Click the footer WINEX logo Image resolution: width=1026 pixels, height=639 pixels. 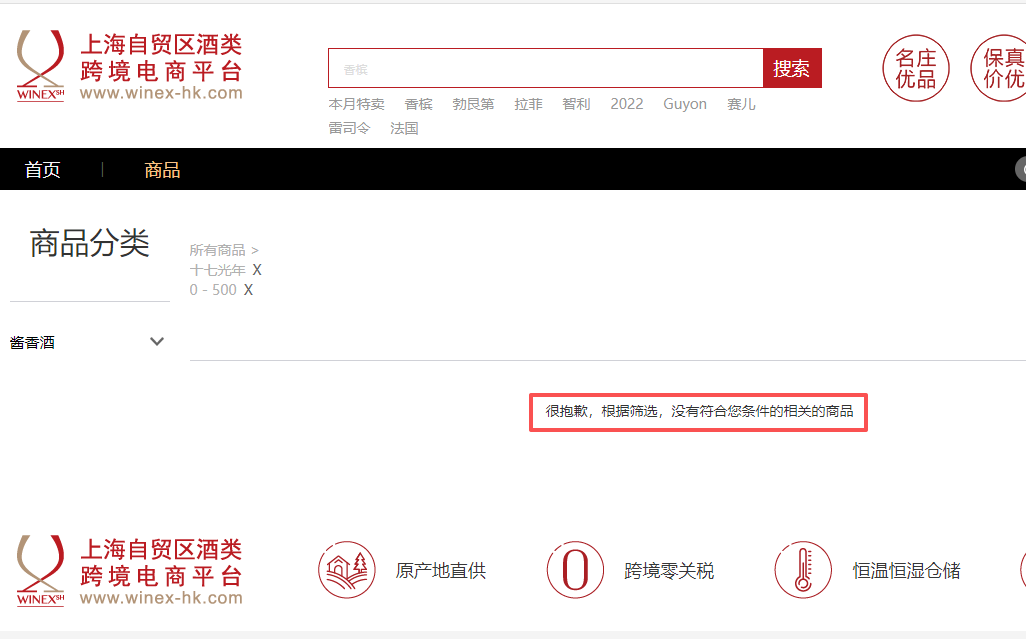click(x=130, y=570)
